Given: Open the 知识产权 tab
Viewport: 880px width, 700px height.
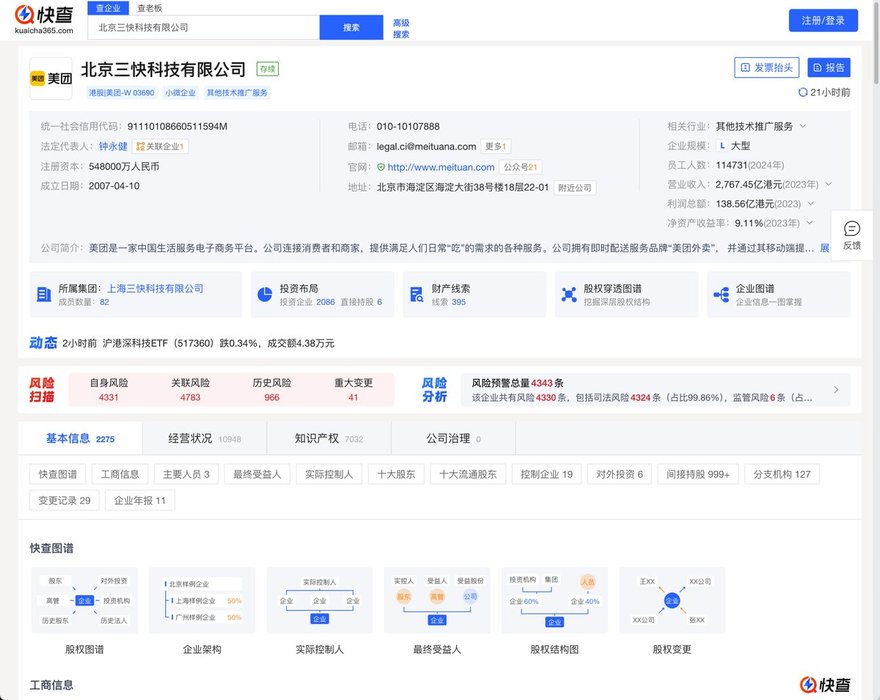Looking at the screenshot, I should [x=329, y=438].
